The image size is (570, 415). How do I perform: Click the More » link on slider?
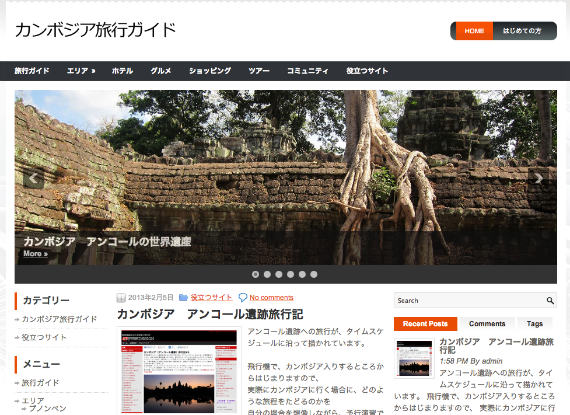tap(36, 254)
